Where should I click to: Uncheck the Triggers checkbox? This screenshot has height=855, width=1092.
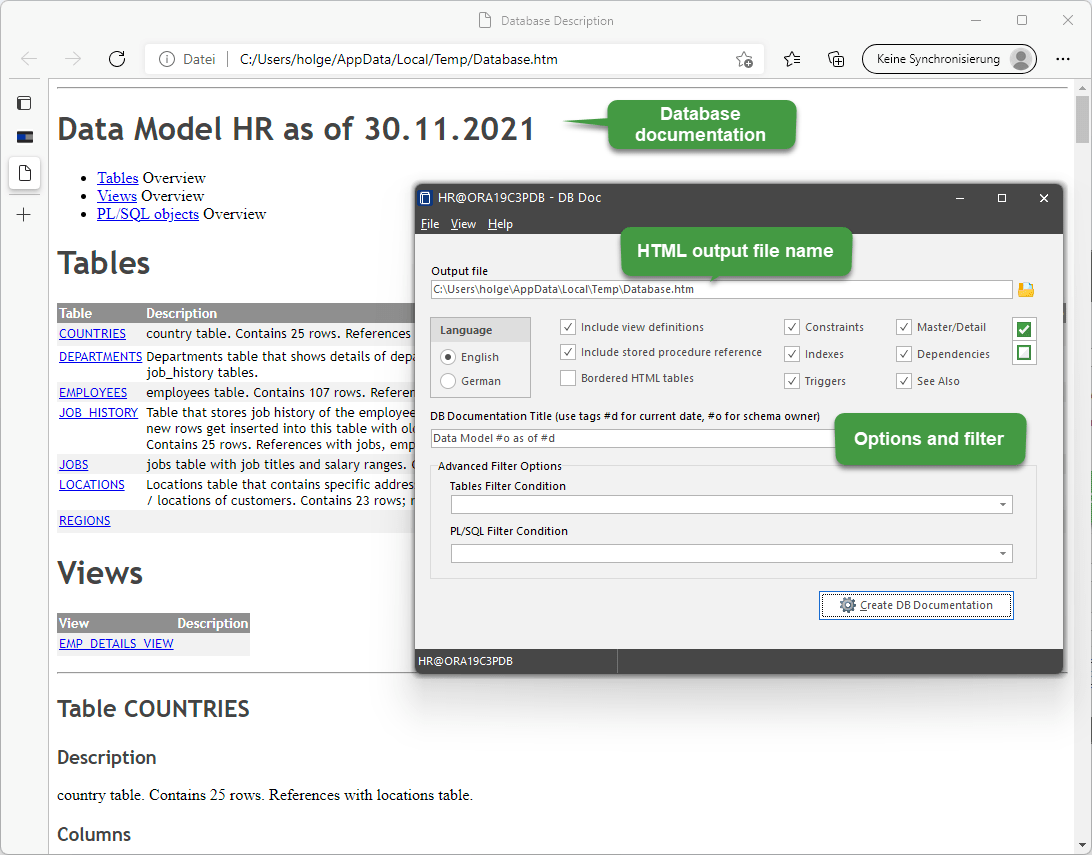point(792,381)
